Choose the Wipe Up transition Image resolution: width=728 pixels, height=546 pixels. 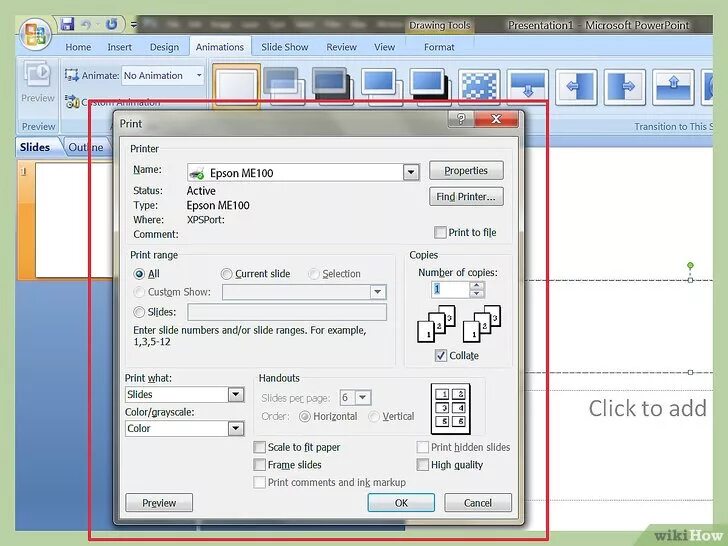673,86
